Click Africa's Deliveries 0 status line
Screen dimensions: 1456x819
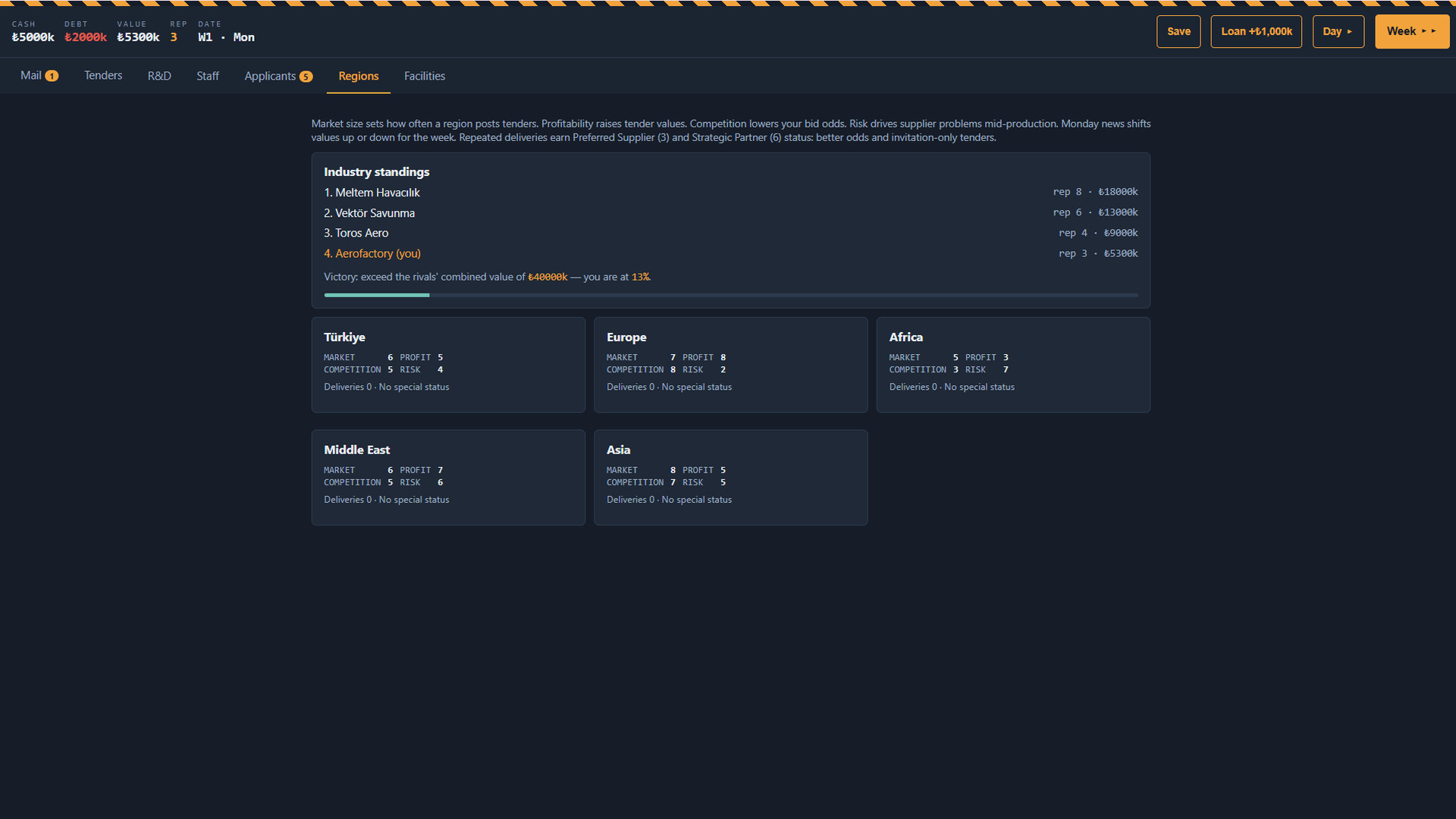952,387
